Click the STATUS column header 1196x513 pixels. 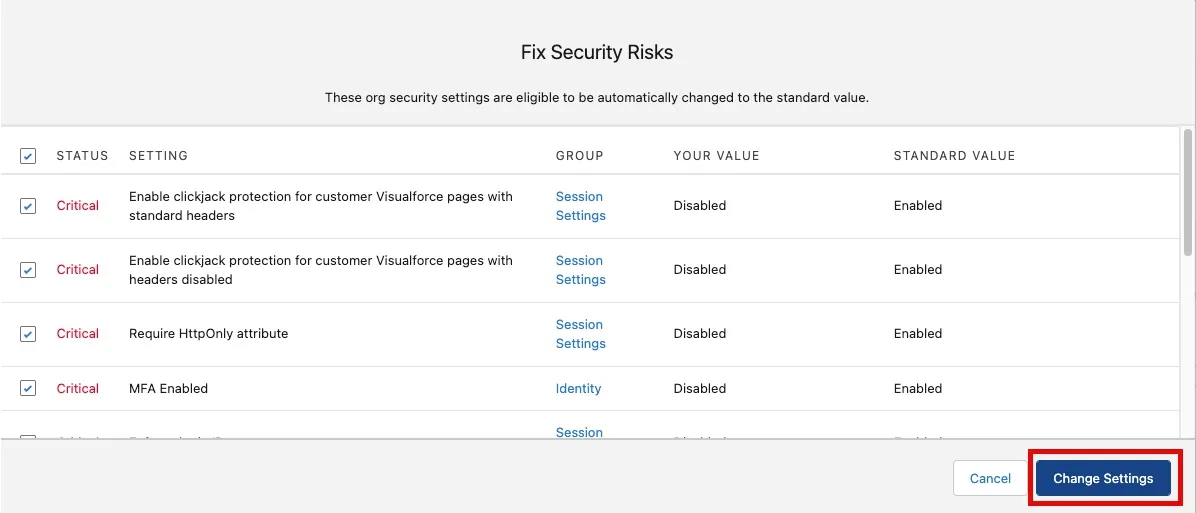(x=82, y=156)
